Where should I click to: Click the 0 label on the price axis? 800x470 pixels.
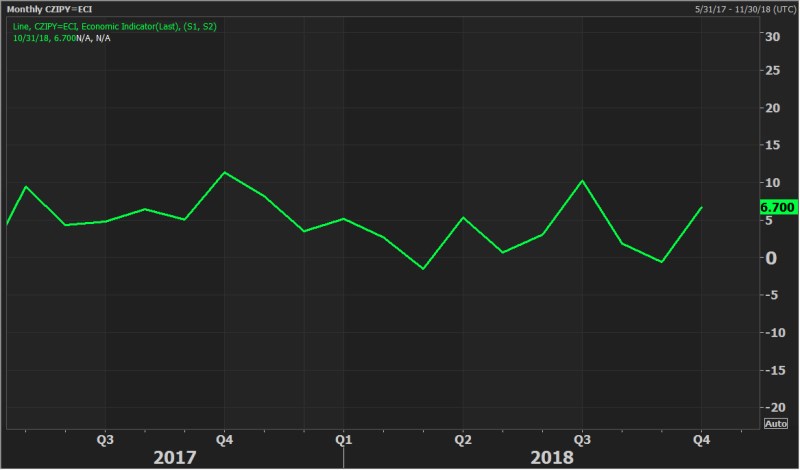pos(772,257)
